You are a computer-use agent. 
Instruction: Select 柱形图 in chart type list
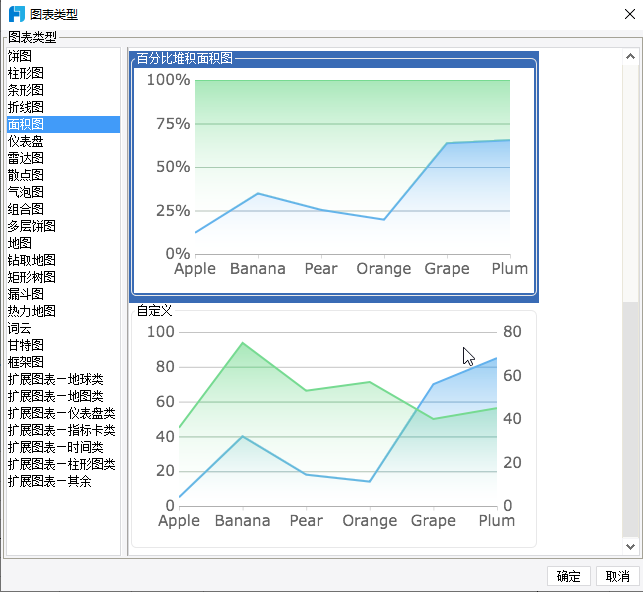click(64, 73)
